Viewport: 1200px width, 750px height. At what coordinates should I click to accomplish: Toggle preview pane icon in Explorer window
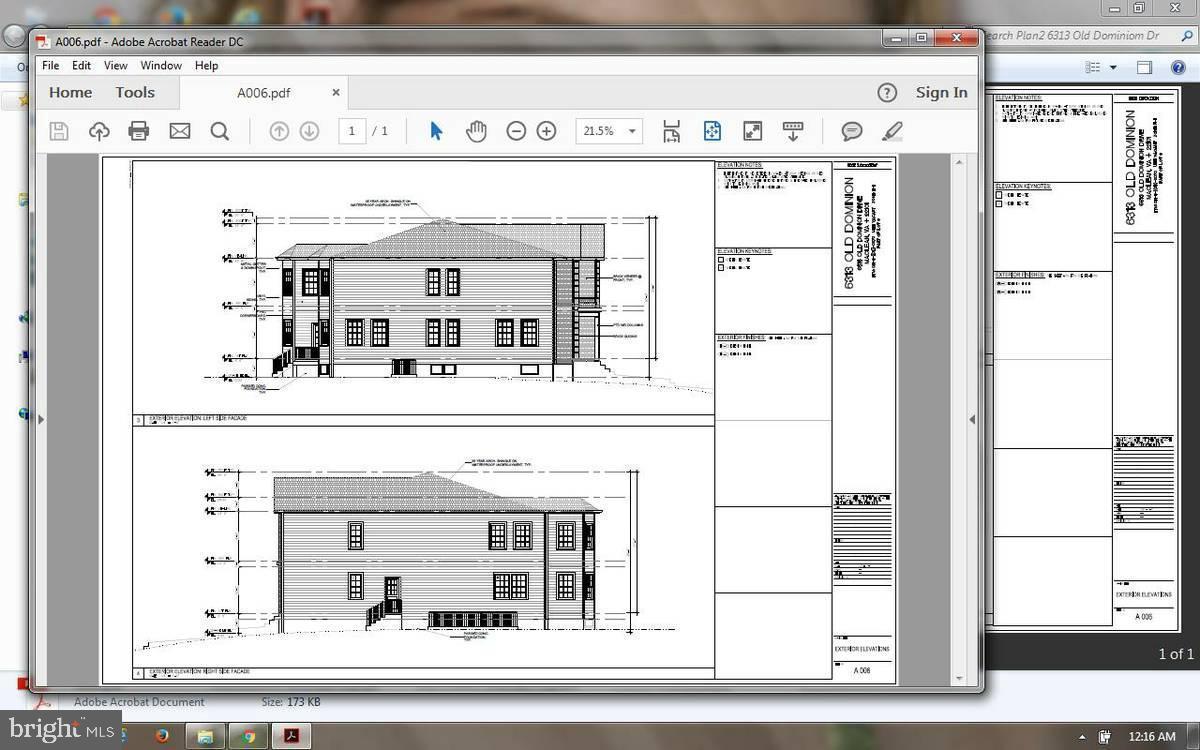click(x=1145, y=67)
